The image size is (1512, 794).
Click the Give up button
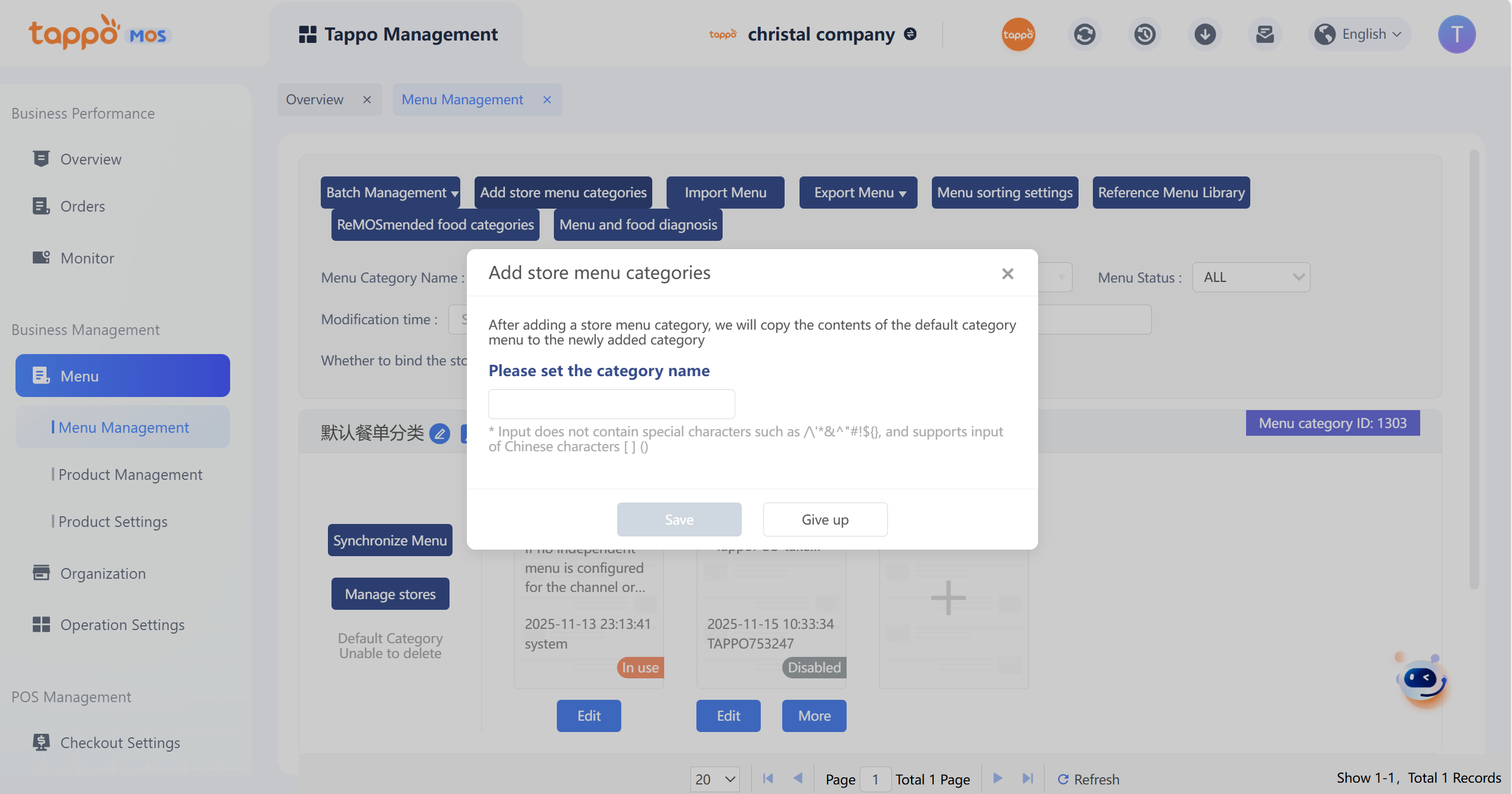coord(825,520)
